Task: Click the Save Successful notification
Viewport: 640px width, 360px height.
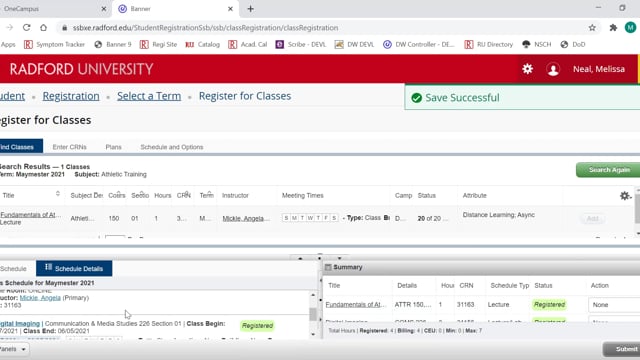Action: 522,98
